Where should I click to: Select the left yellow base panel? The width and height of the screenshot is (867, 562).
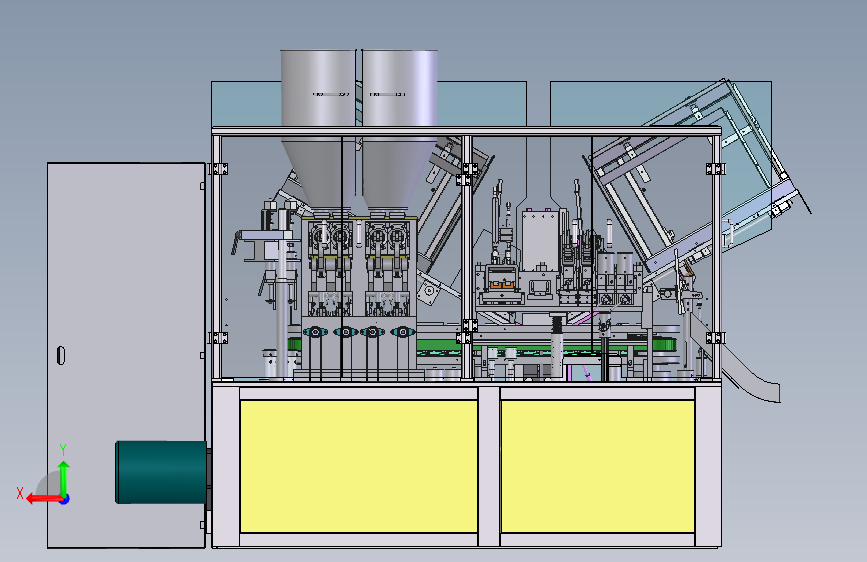tap(359, 466)
